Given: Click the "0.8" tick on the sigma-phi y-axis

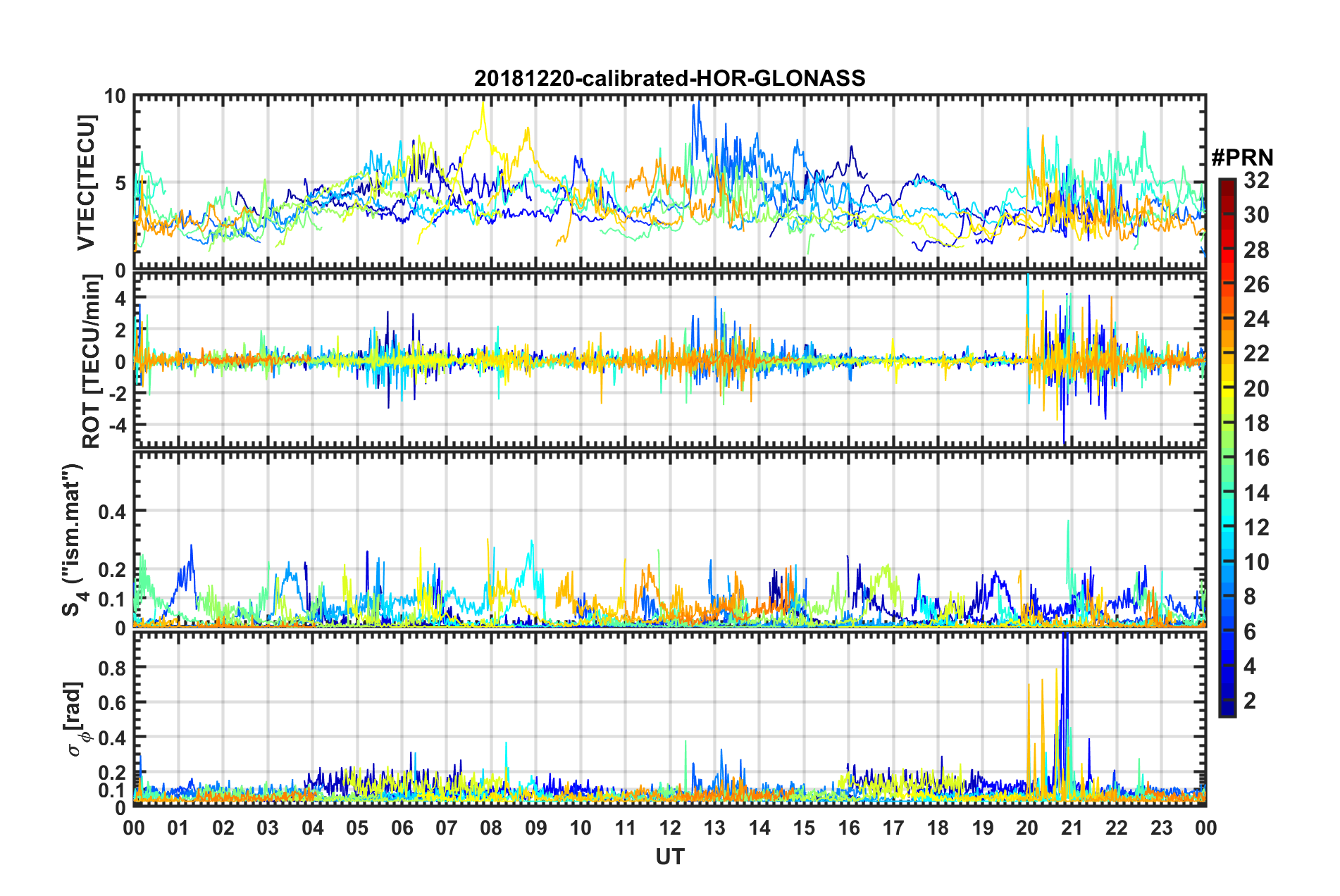Looking at the screenshot, I should click(x=111, y=667).
